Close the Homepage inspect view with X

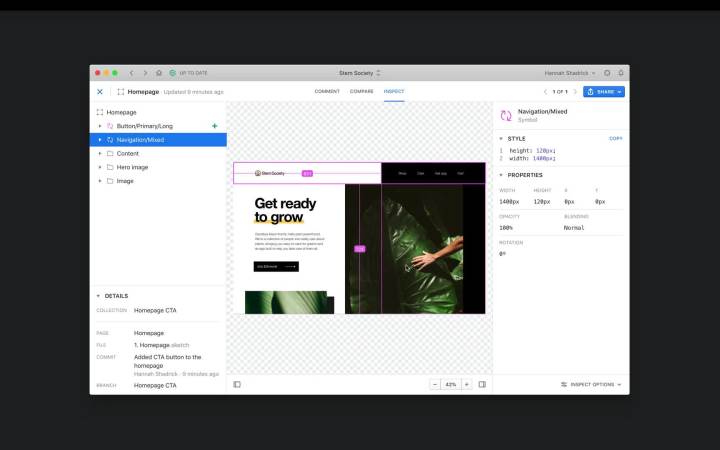(100, 92)
